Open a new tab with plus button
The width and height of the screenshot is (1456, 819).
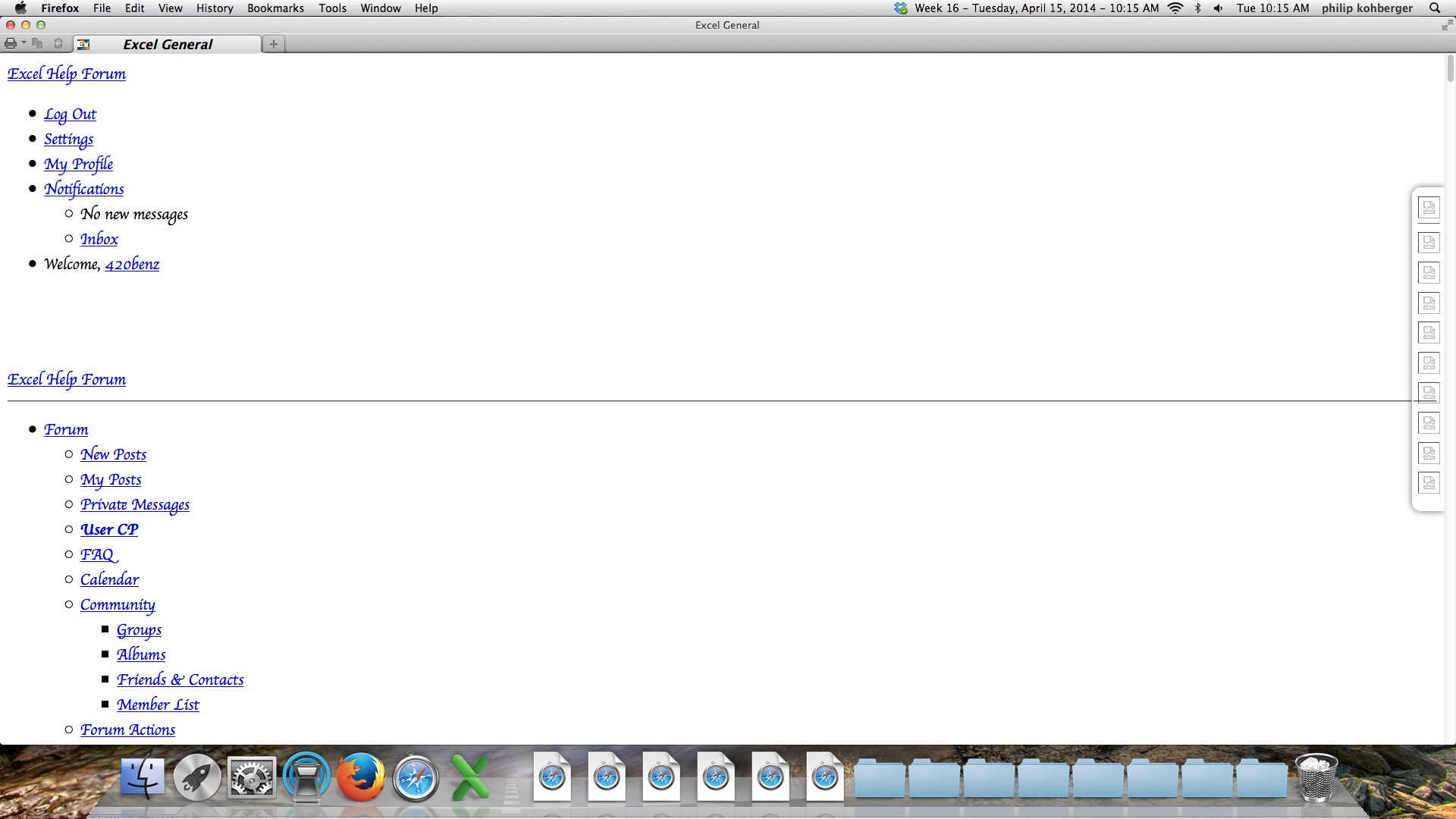(274, 44)
